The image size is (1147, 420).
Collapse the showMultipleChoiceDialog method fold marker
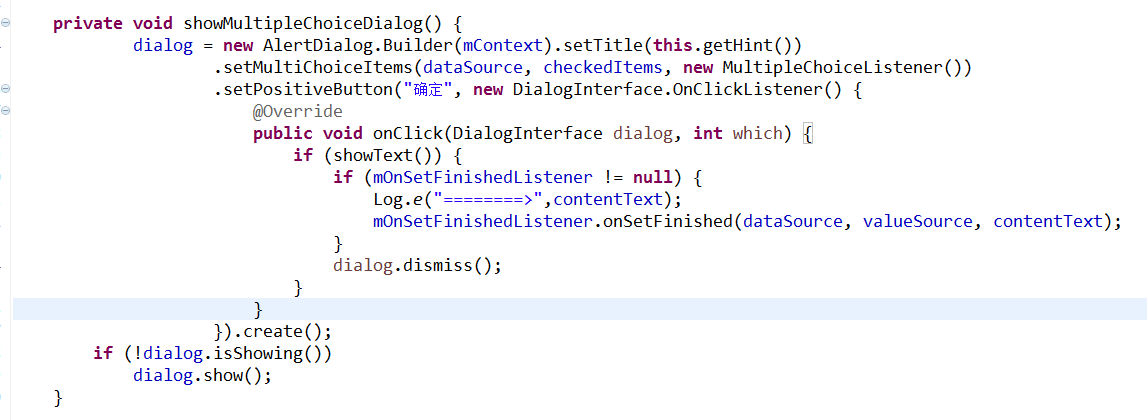pos(5,23)
